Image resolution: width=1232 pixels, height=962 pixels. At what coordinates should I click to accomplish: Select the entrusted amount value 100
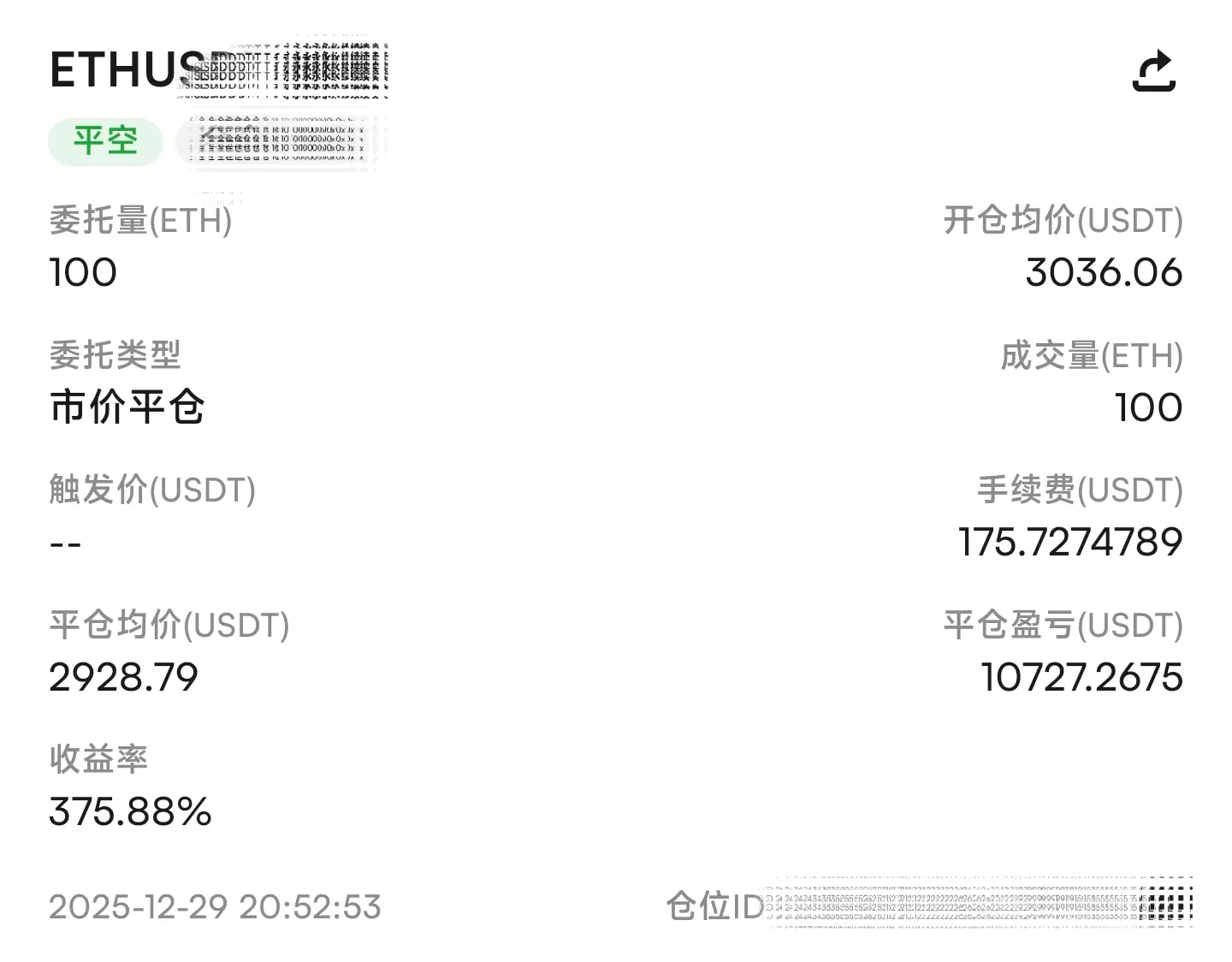click(x=83, y=272)
